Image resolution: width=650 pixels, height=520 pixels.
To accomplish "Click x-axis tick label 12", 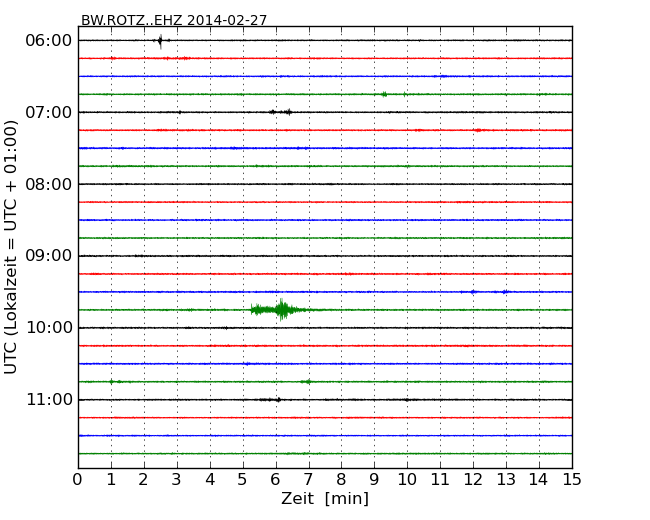I will click(473, 479).
